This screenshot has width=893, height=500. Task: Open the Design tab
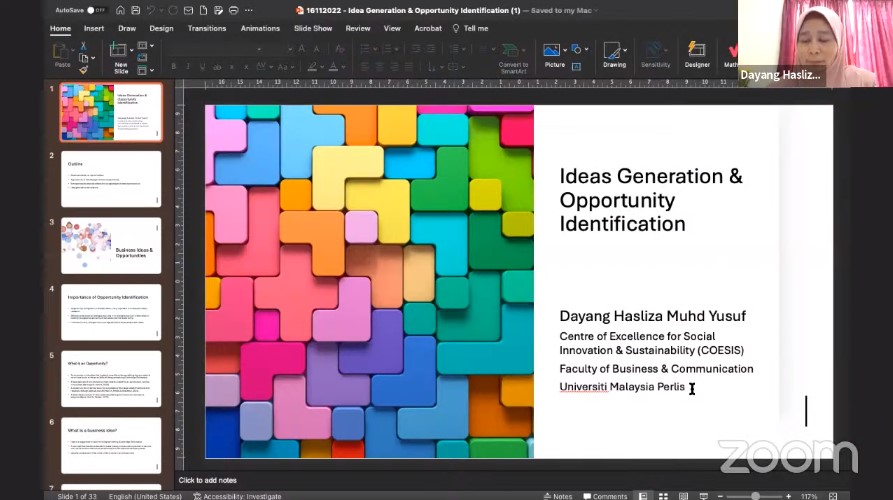click(161, 28)
